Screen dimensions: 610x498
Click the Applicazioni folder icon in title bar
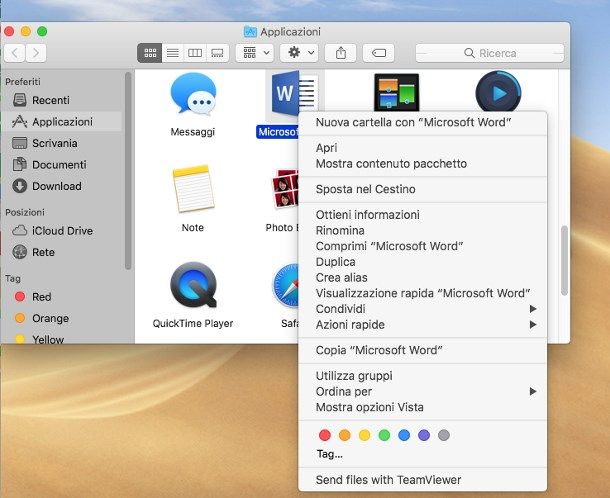coord(250,31)
